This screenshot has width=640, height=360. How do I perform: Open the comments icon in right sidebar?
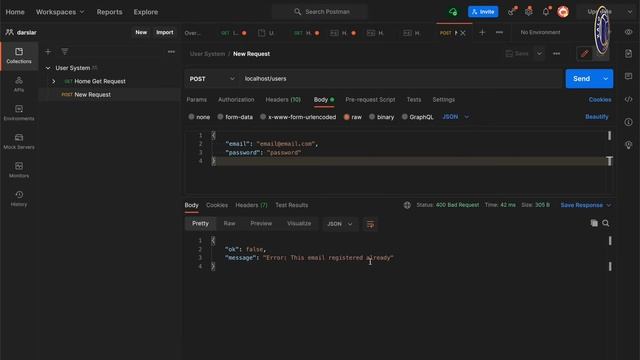tap(628, 76)
